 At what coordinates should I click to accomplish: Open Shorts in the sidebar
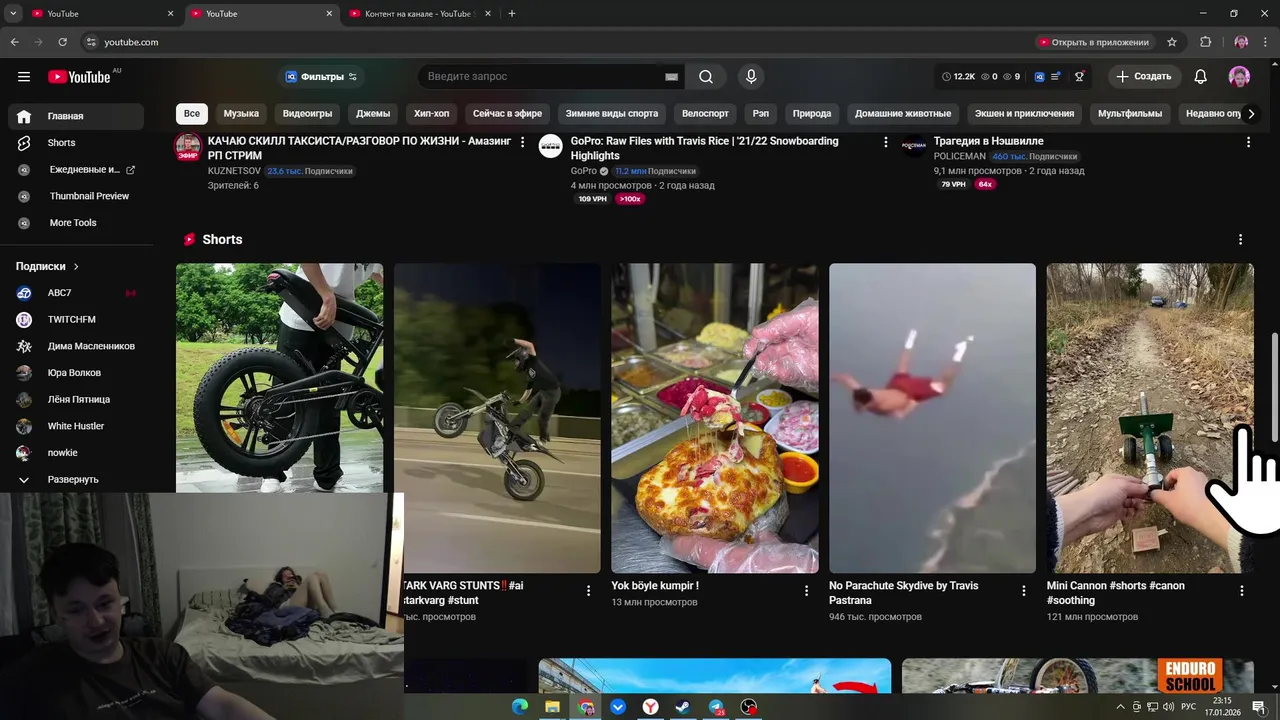coord(74,143)
